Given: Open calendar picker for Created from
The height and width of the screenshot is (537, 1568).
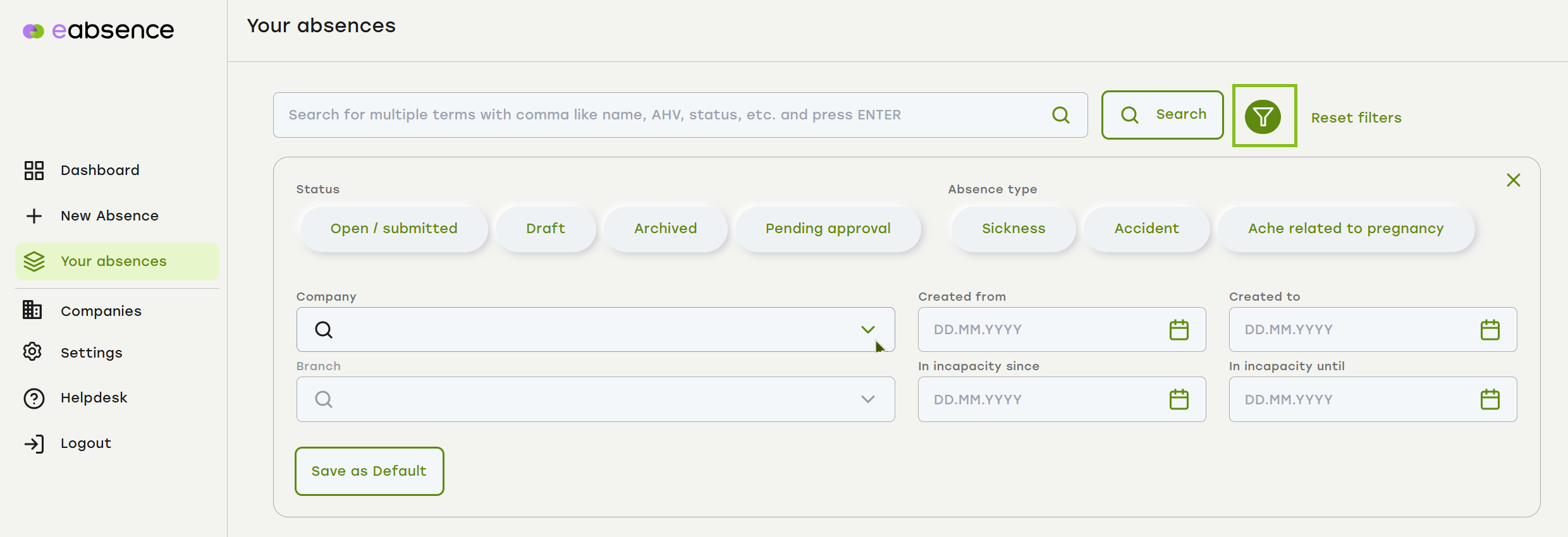Looking at the screenshot, I should coord(1179,330).
